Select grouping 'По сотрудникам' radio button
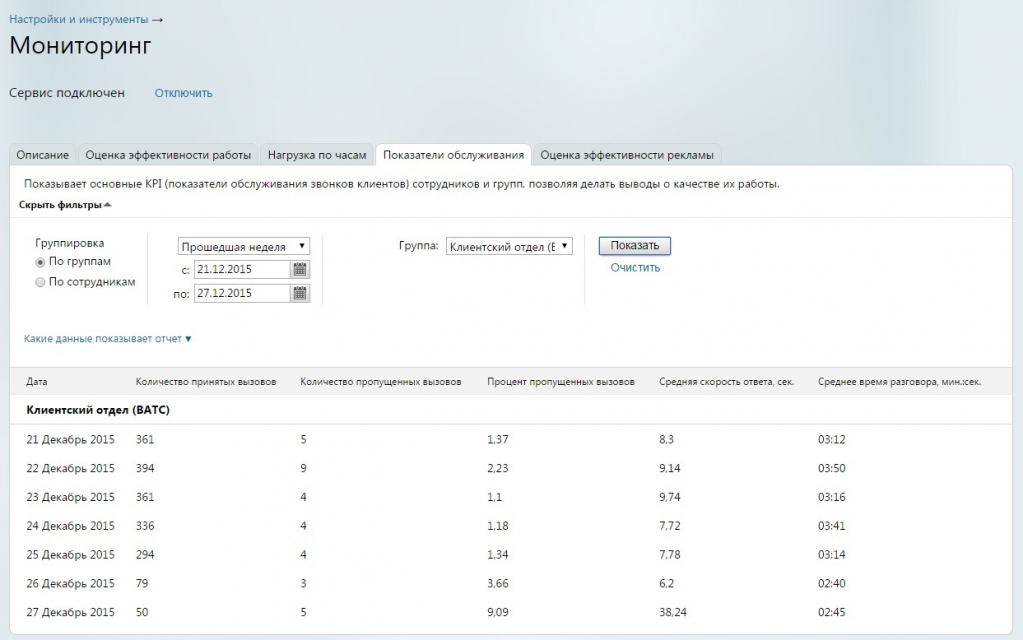This screenshot has width=1023, height=640. pyautogui.click(x=40, y=282)
